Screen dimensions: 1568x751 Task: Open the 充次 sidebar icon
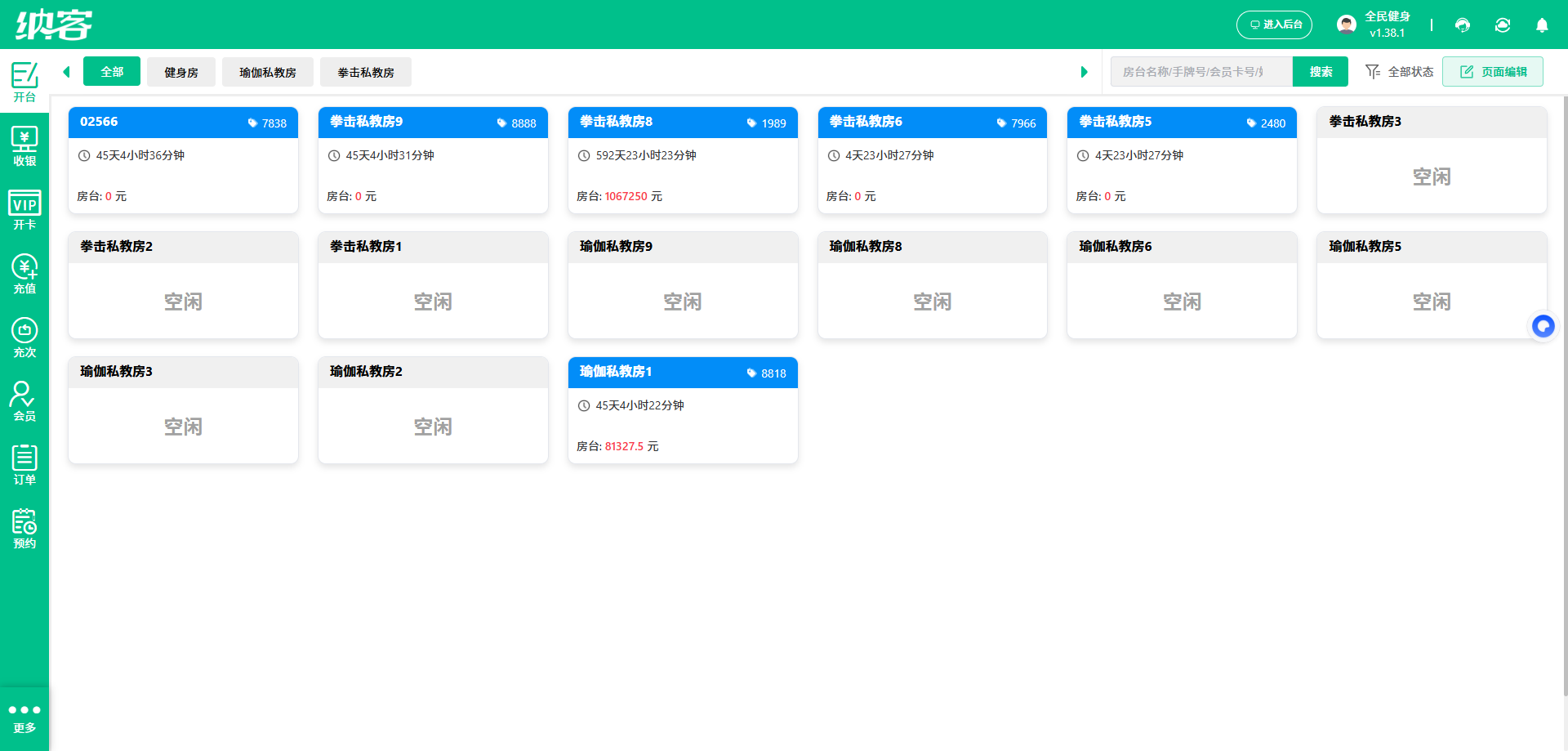(24, 338)
